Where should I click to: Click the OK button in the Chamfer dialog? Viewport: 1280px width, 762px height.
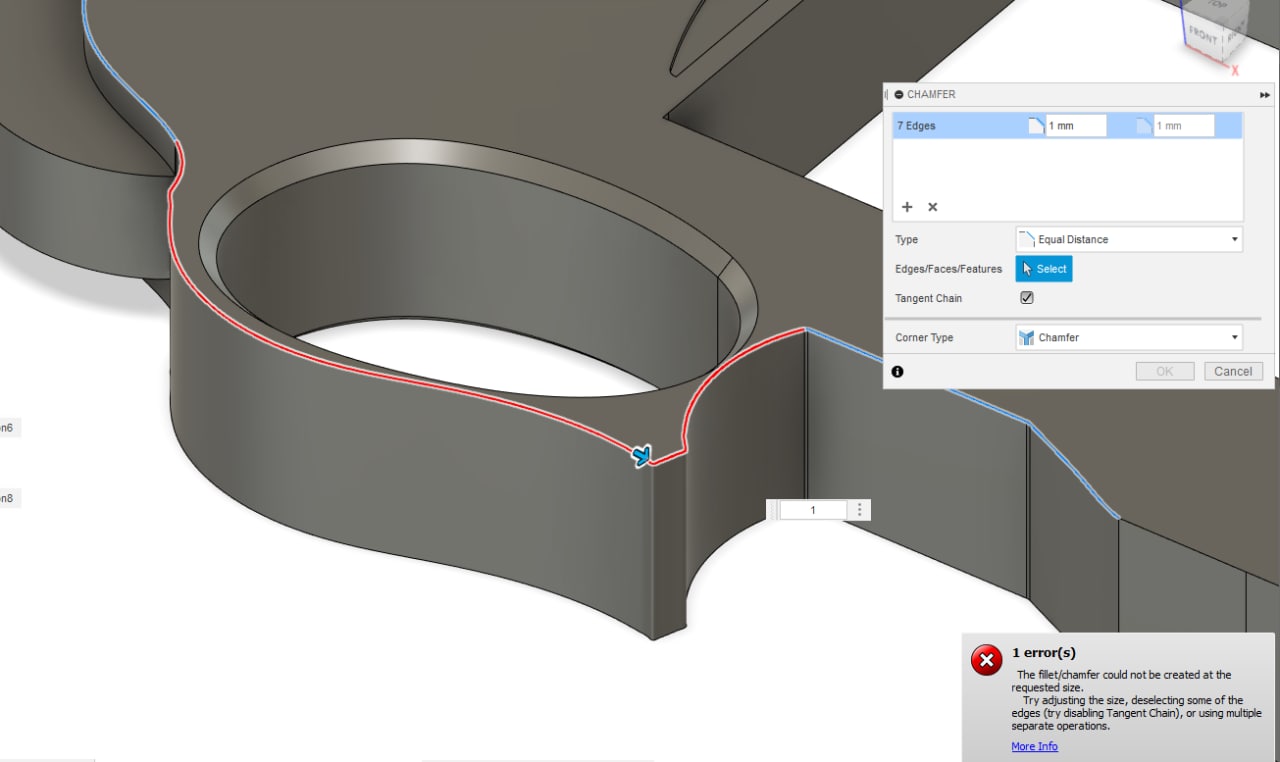click(1165, 371)
